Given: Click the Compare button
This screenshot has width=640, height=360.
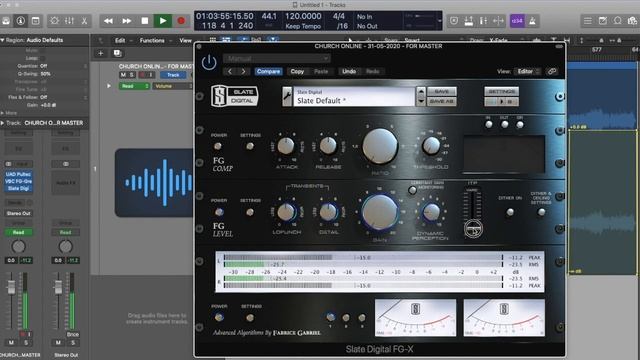Looking at the screenshot, I should coord(268,71).
